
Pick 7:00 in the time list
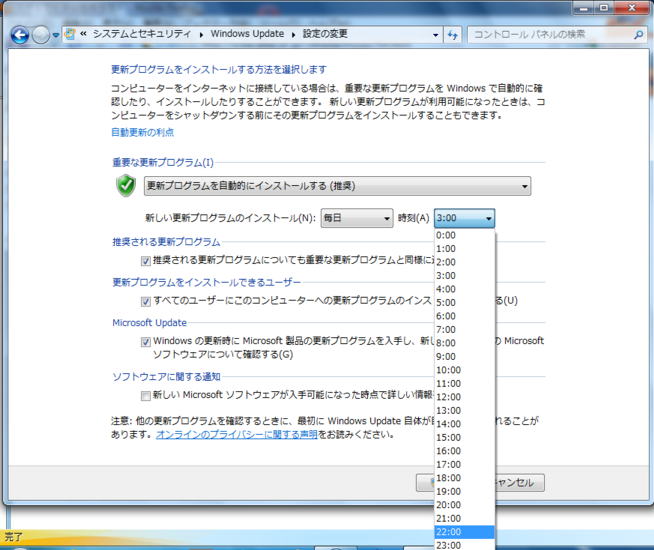[x=464, y=329]
